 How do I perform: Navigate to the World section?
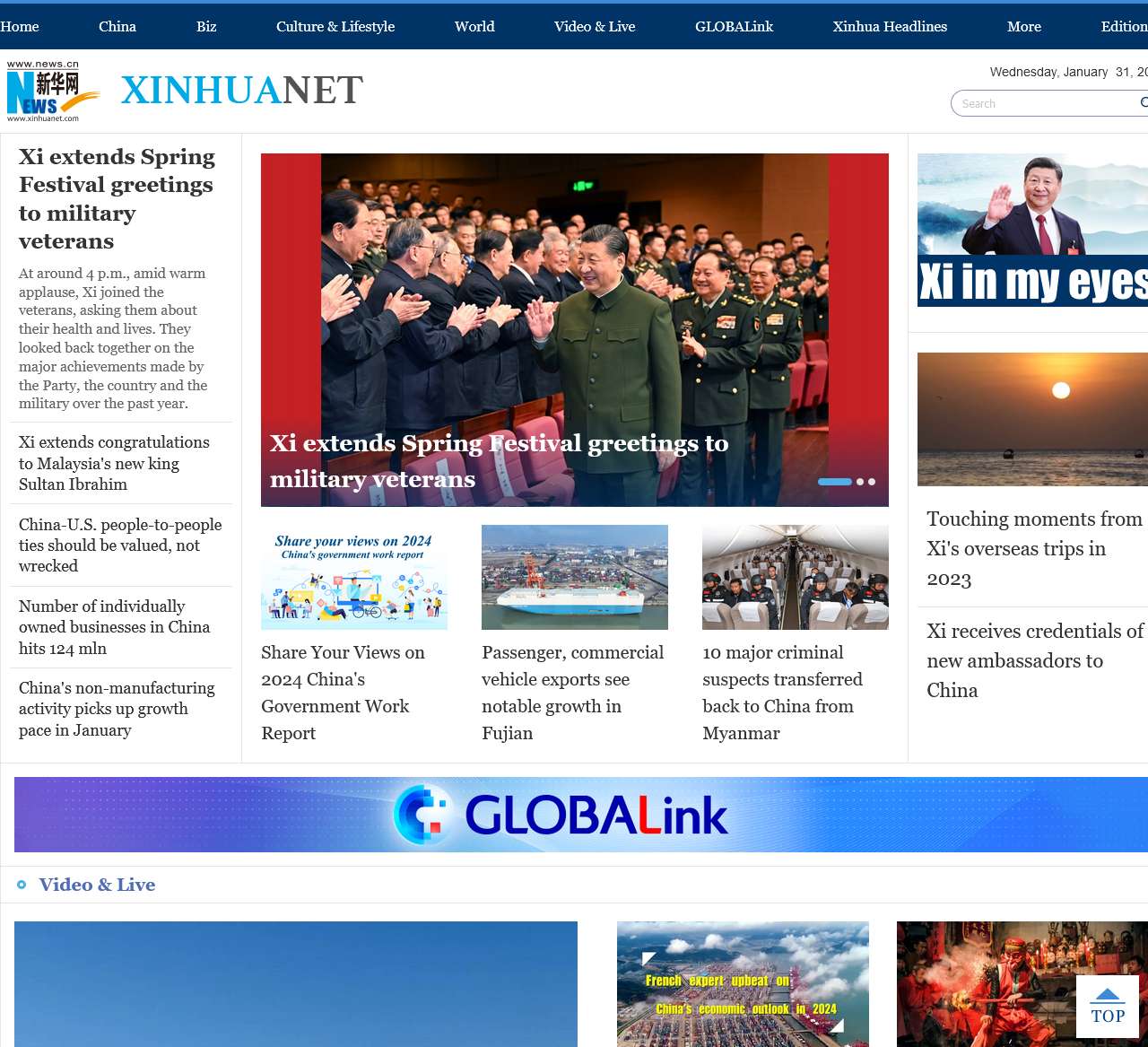(x=474, y=26)
